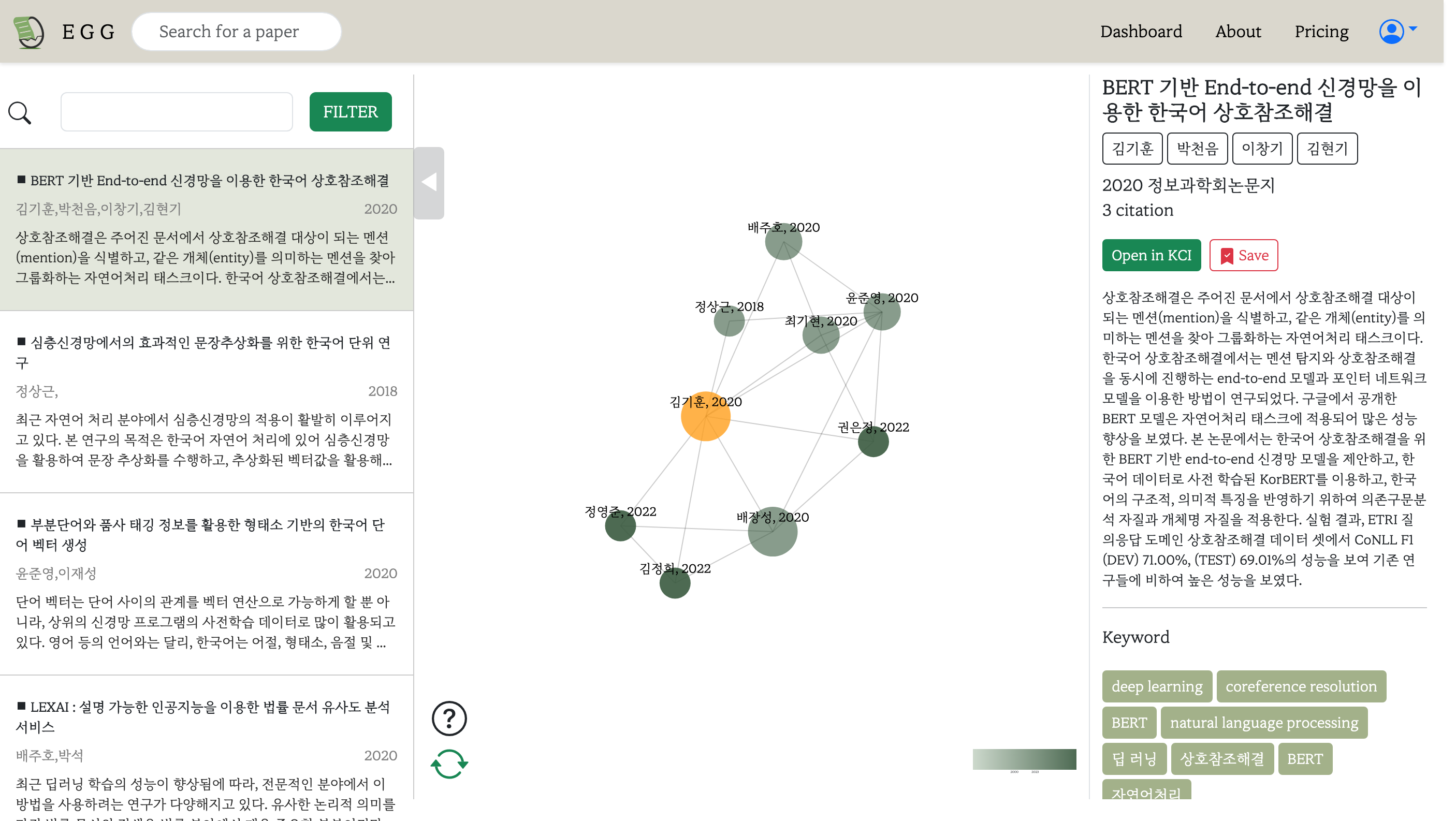Toggle the 'coreference resolution' keyword chip
This screenshot has height=821, width=1456.
coord(1301,686)
